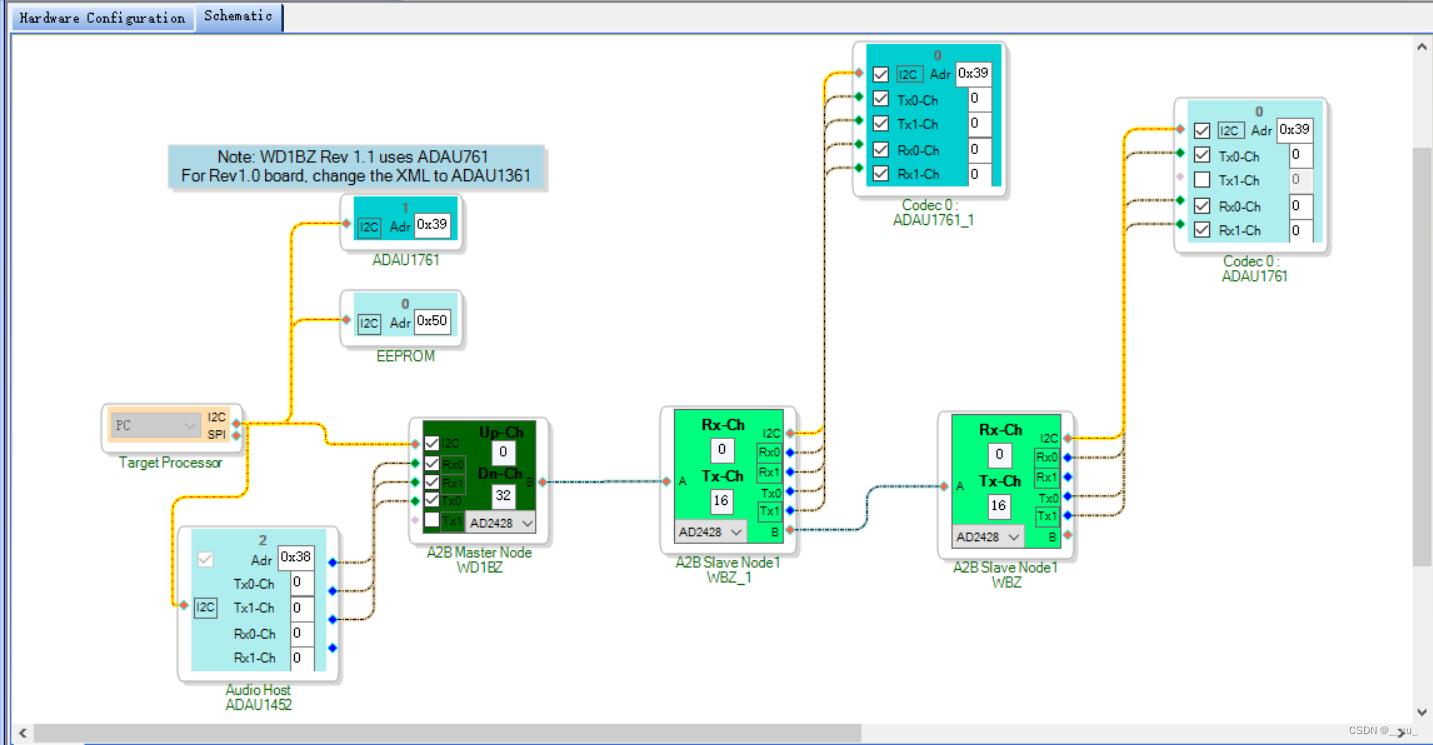Enable the Tx1 checkbox in A2B Master Node
Screen dimensions: 1433x745
click(x=431, y=520)
